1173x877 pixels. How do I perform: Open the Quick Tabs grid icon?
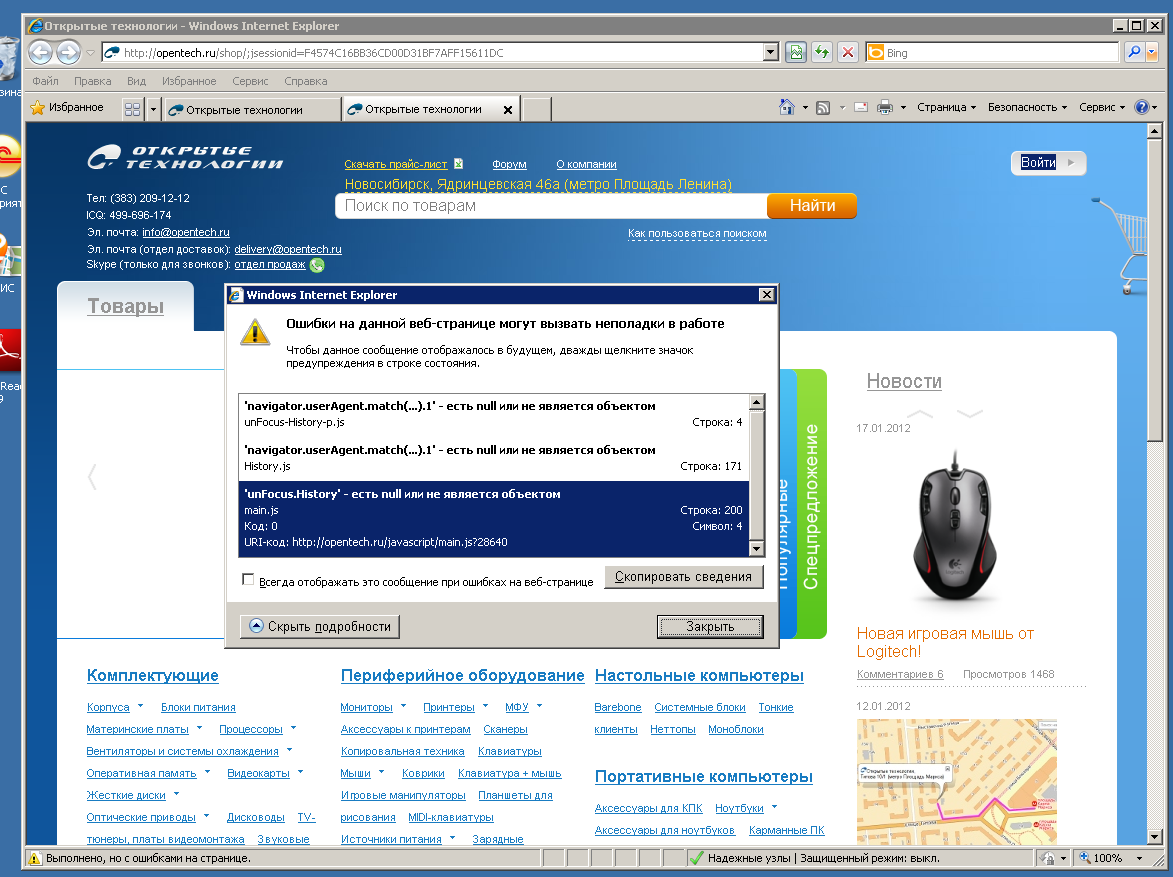pyautogui.click(x=132, y=109)
